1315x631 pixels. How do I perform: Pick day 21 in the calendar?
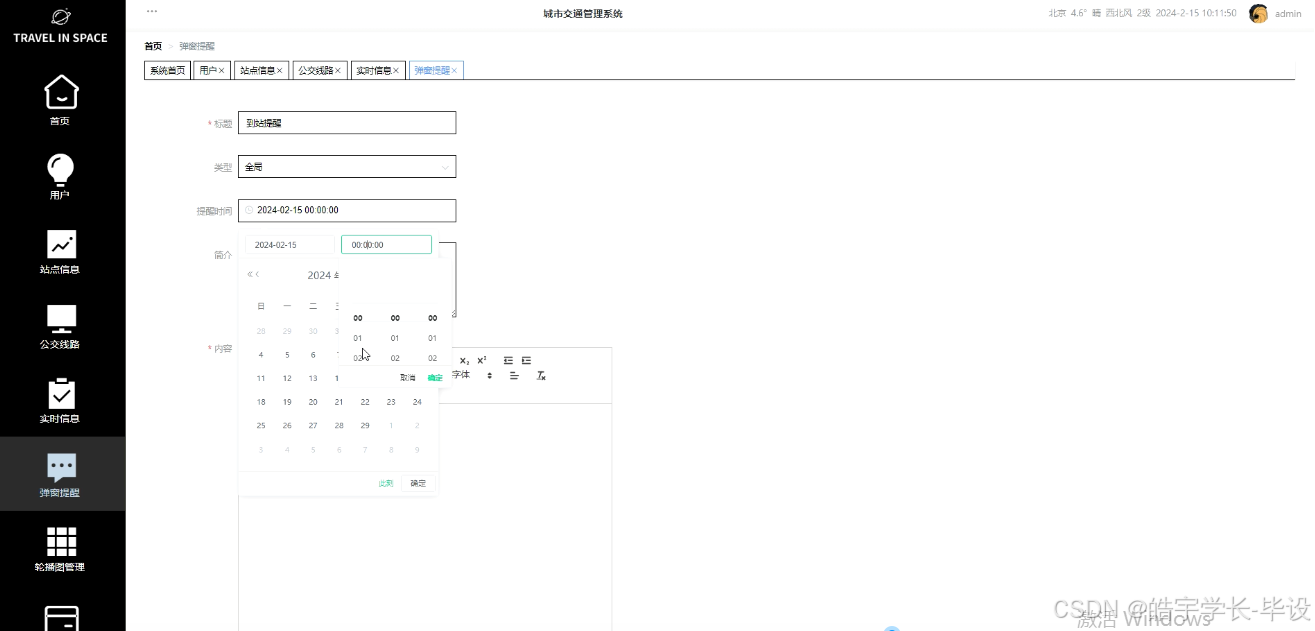[339, 402]
